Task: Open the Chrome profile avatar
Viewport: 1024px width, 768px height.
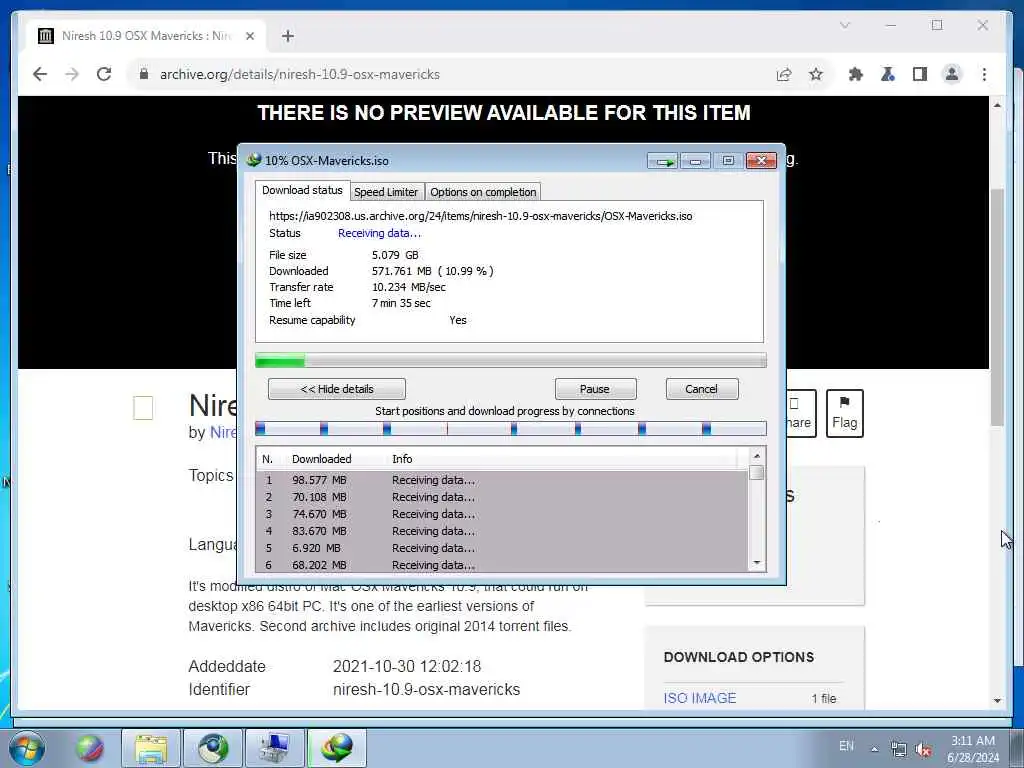Action: coord(952,74)
